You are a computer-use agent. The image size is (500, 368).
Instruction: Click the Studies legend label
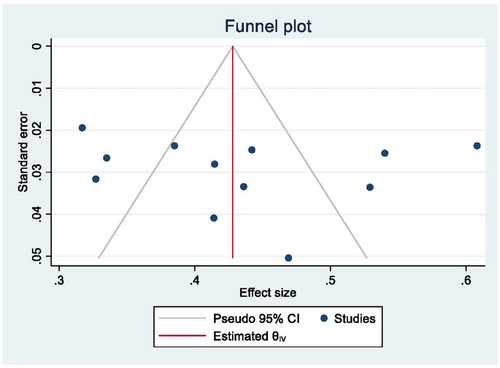coord(355,319)
